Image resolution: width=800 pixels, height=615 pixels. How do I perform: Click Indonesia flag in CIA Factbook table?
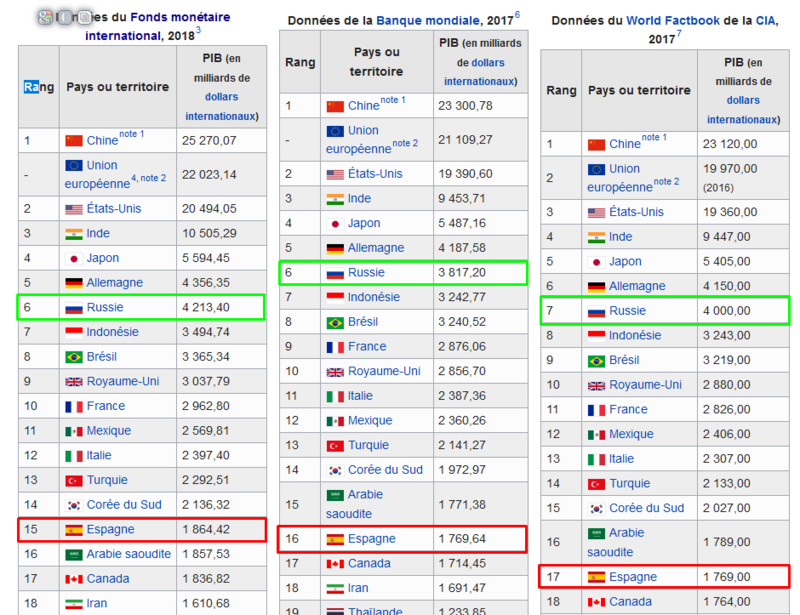click(596, 336)
